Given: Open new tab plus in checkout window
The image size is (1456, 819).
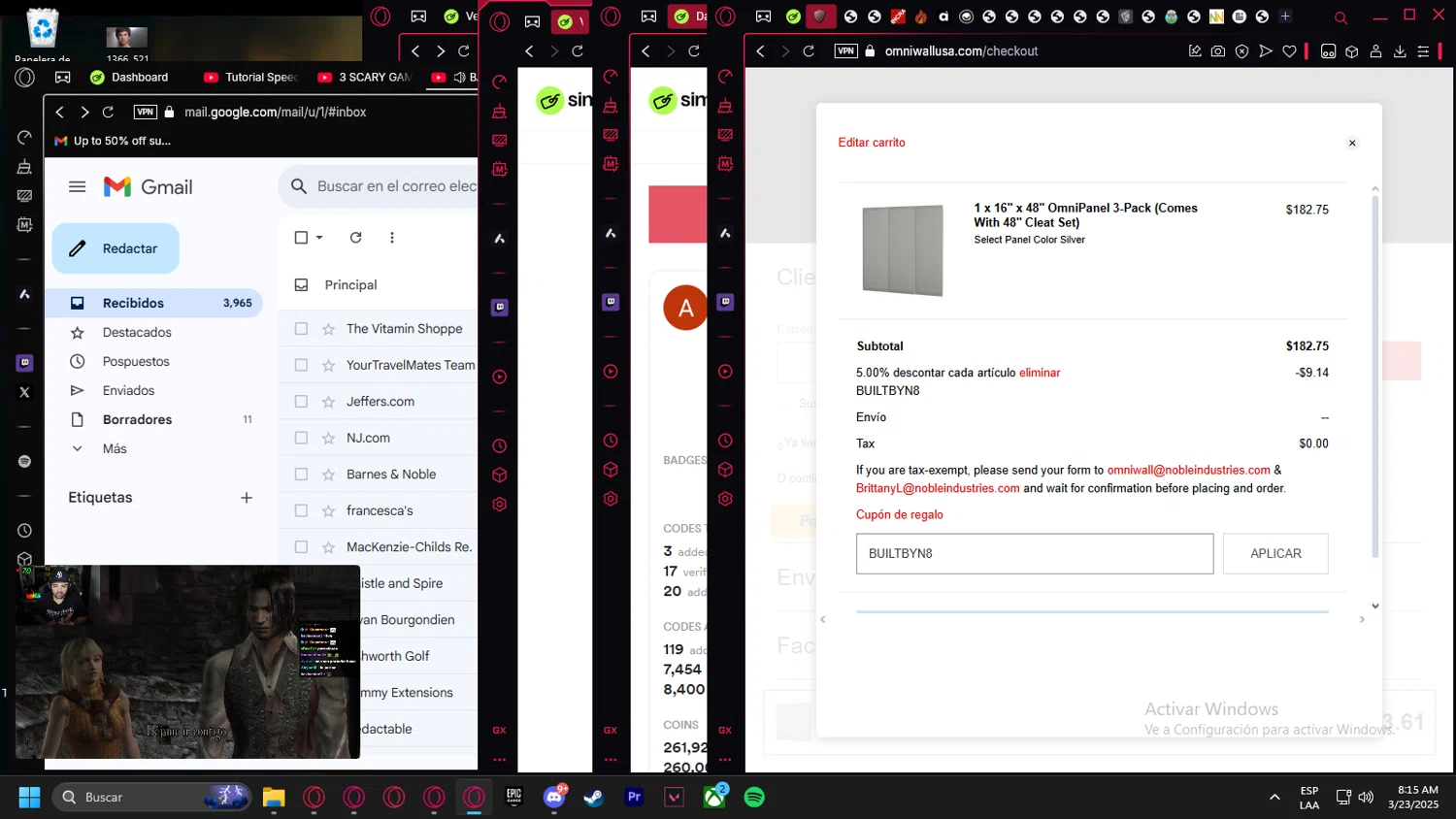Looking at the screenshot, I should click(1285, 16).
